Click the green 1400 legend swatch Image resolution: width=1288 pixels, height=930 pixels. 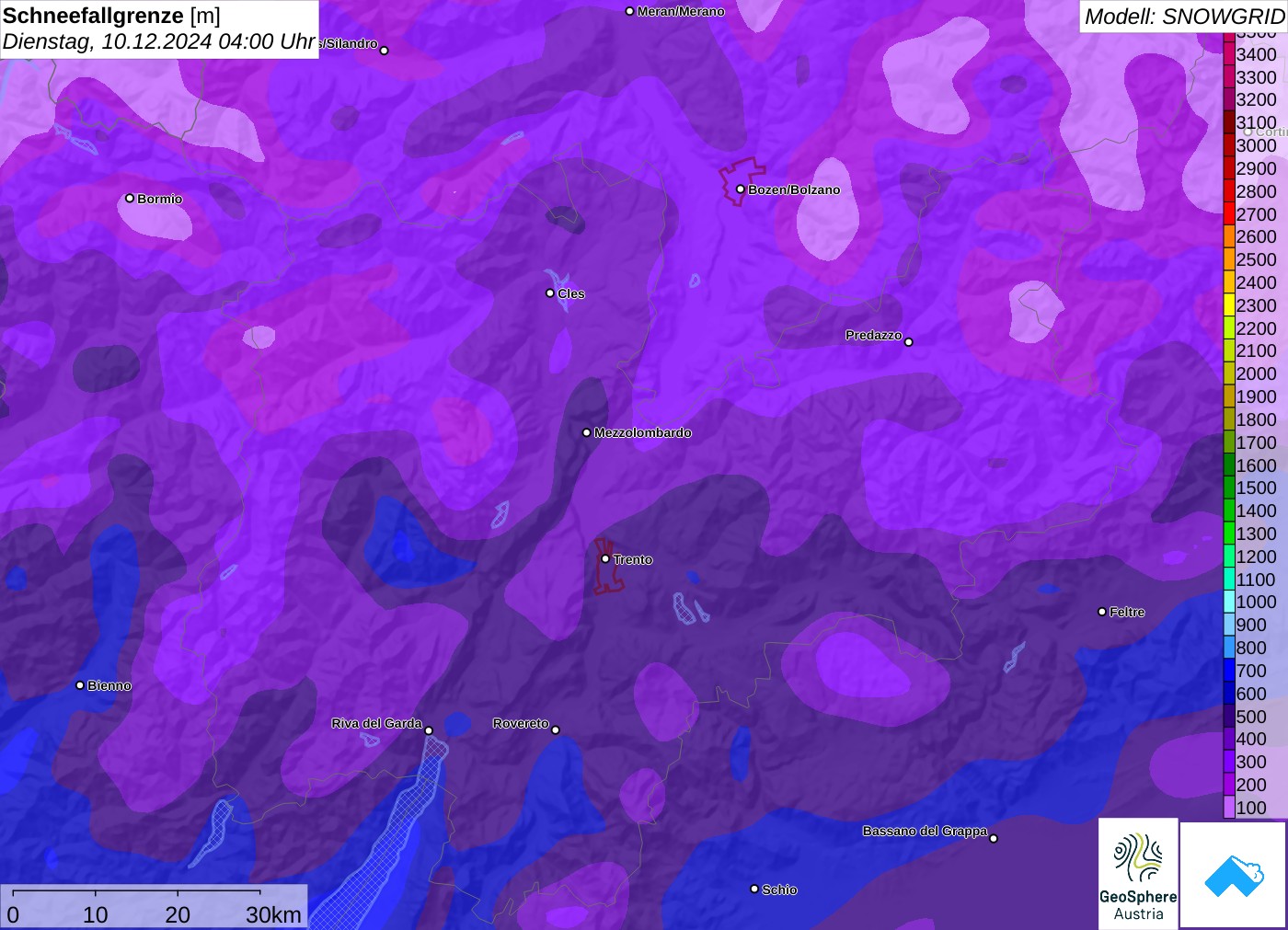tap(1229, 511)
